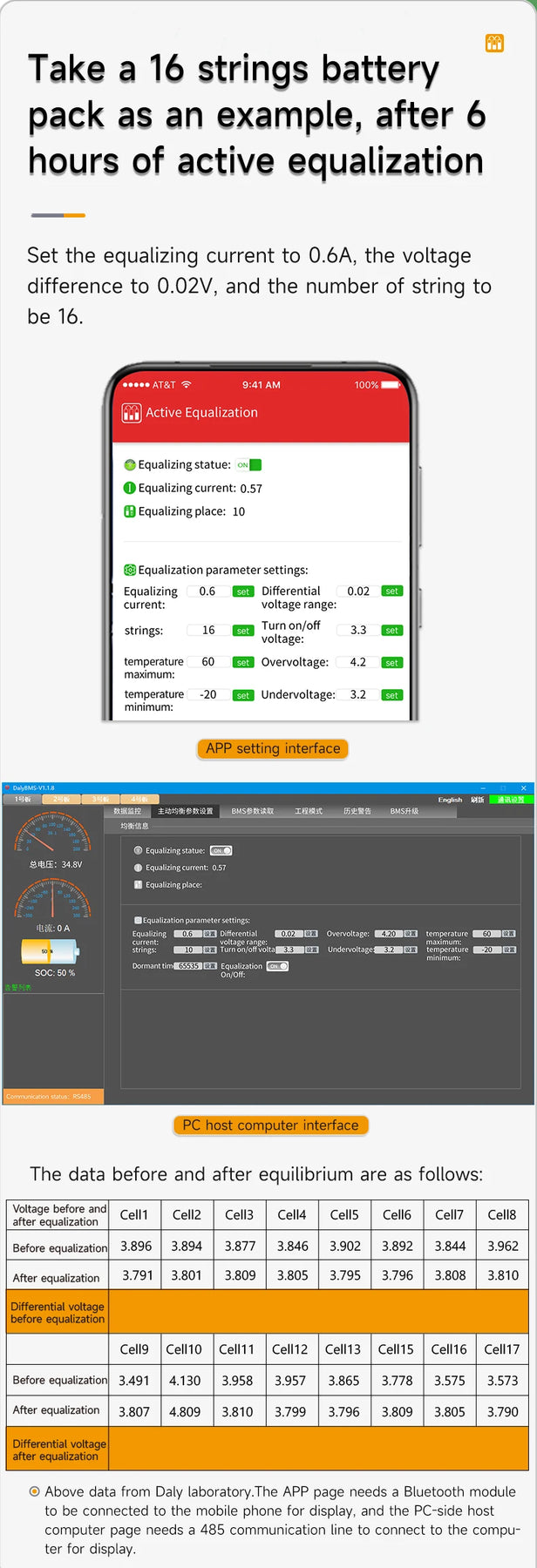Toggle Equalization On/Off switch in PC interface
The width and height of the screenshot is (537, 1568).
[277, 966]
